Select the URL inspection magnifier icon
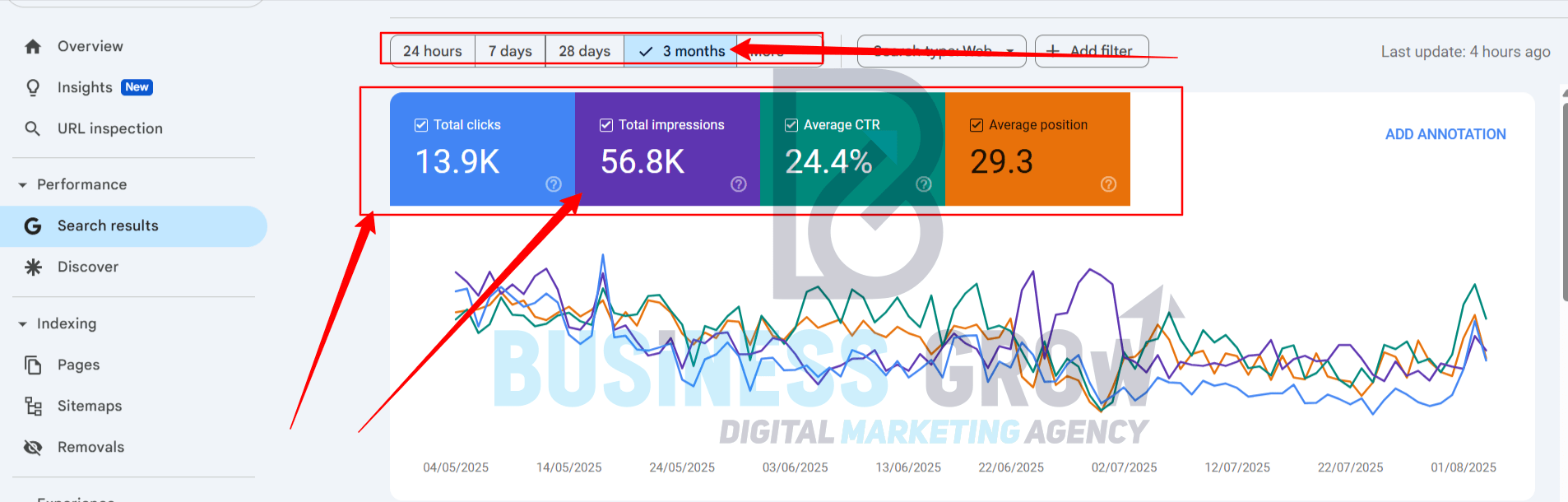This screenshot has height=502, width=1568. [33, 128]
